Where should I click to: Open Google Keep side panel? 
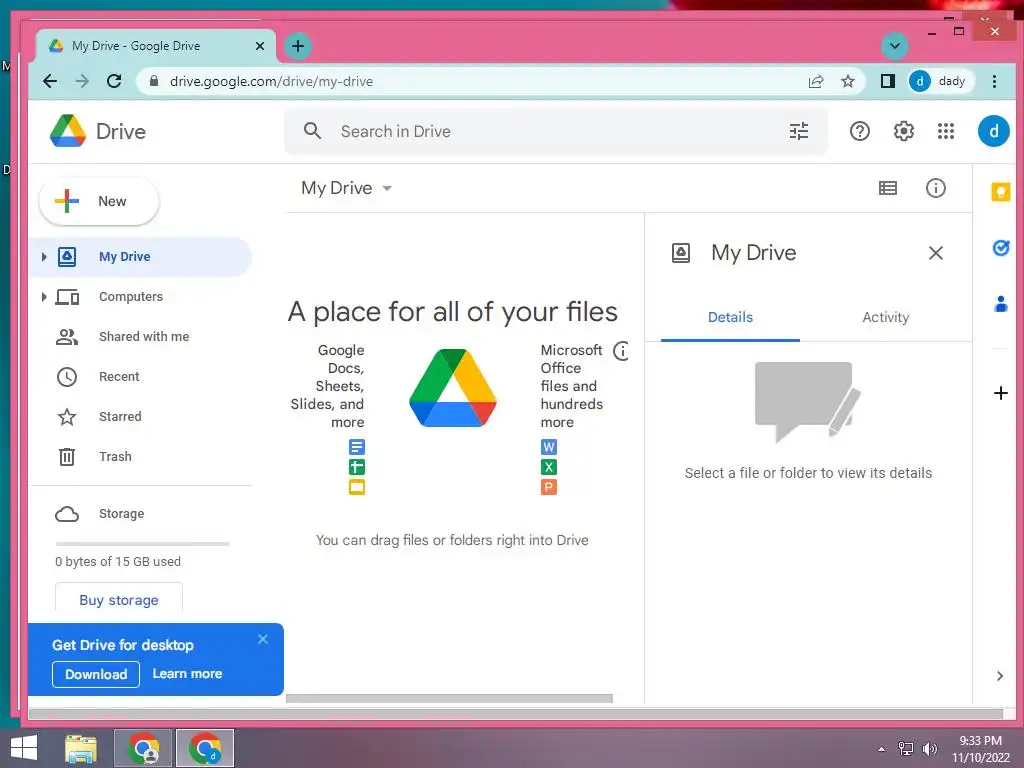[x=1000, y=191]
